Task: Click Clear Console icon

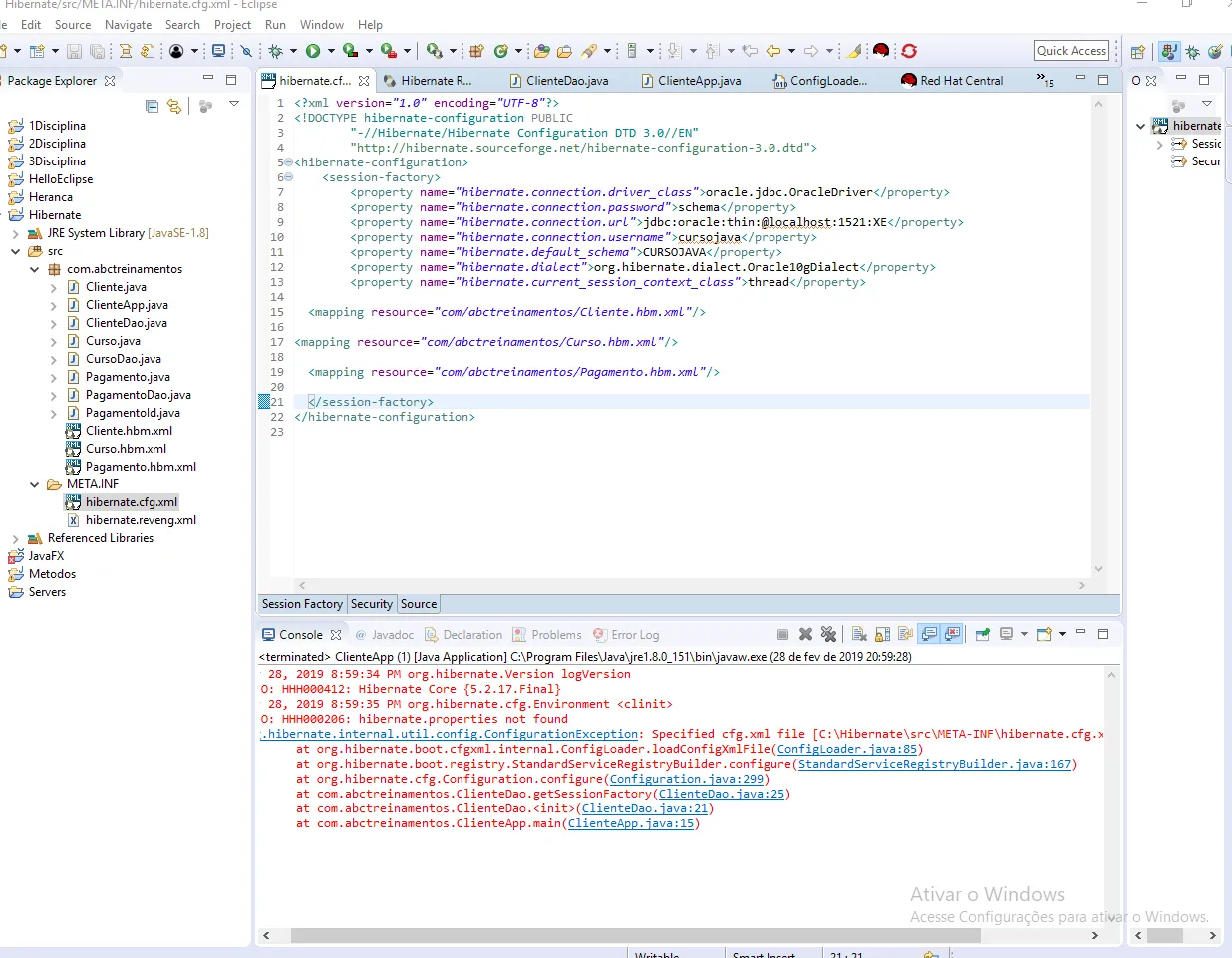Action: click(859, 634)
